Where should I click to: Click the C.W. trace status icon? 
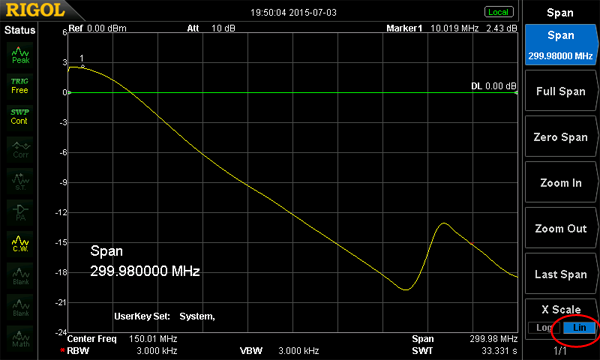tap(20, 244)
